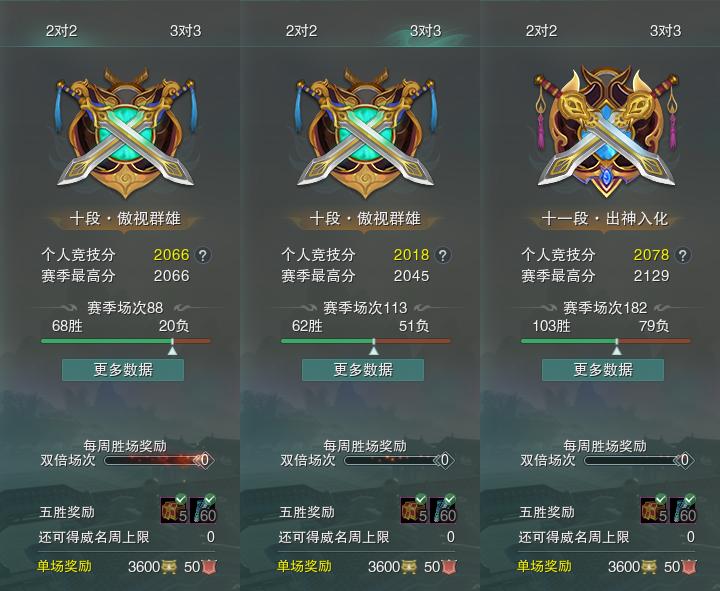
Task: Click the gold coin icon beside 3600 in the third panel
Action: [648, 567]
